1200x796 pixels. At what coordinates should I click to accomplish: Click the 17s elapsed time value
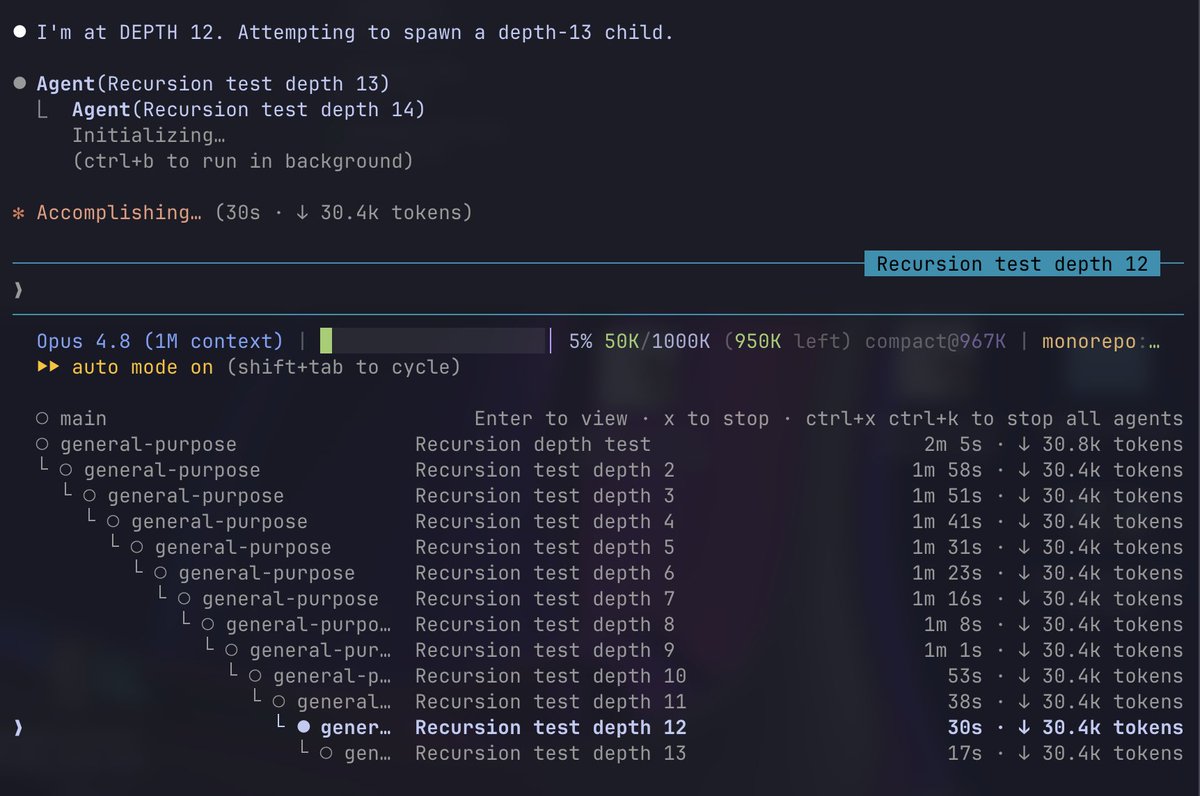(x=965, y=753)
